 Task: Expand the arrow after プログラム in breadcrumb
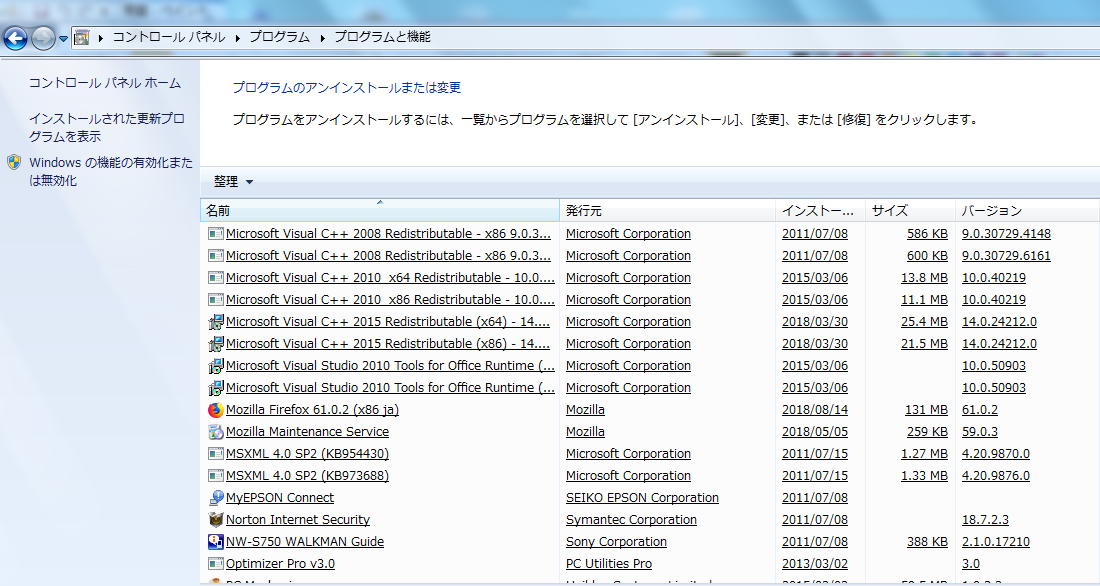click(x=323, y=38)
